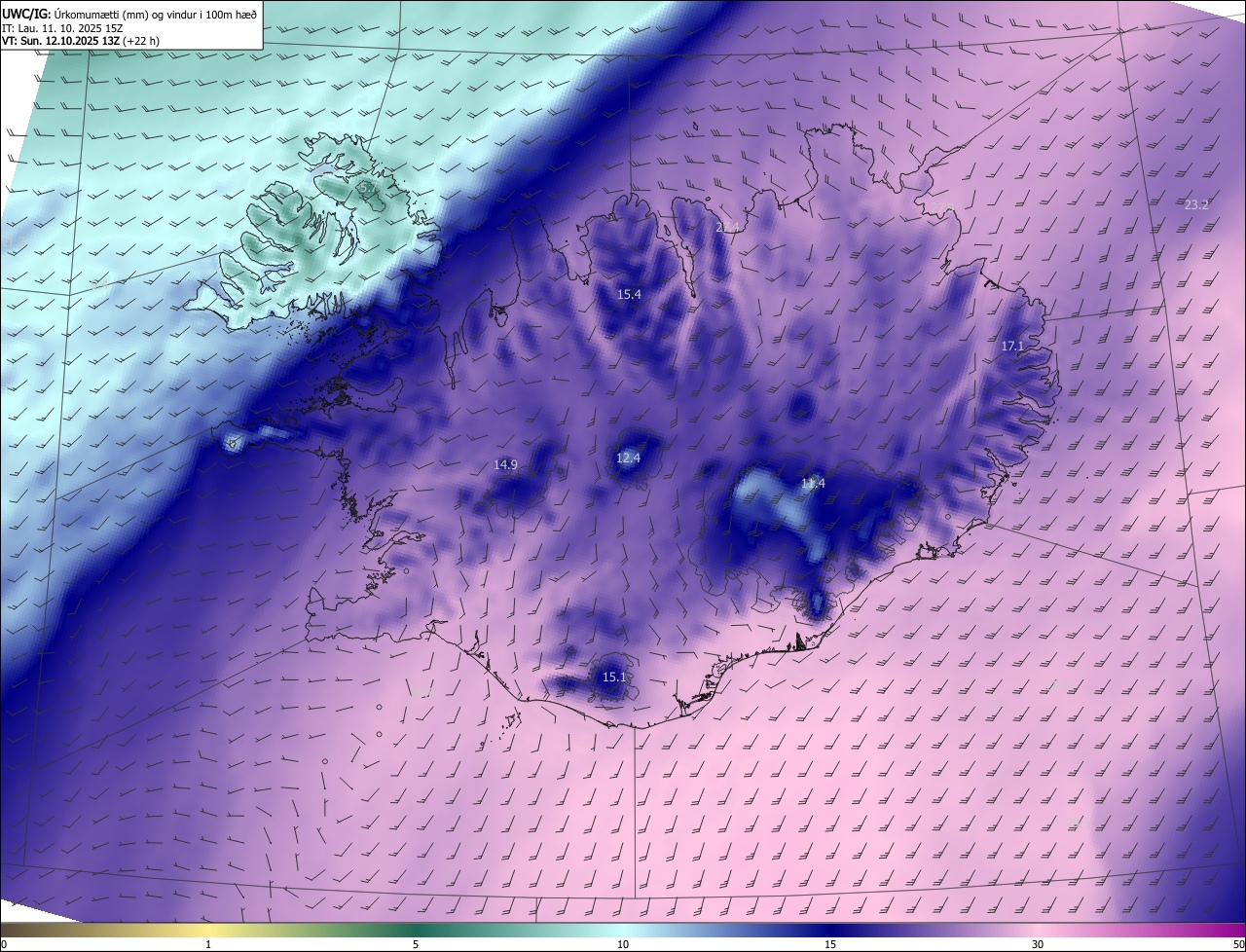Image resolution: width=1246 pixels, height=952 pixels.
Task: Click the 17.1 value label on the map
Action: pos(1013,347)
